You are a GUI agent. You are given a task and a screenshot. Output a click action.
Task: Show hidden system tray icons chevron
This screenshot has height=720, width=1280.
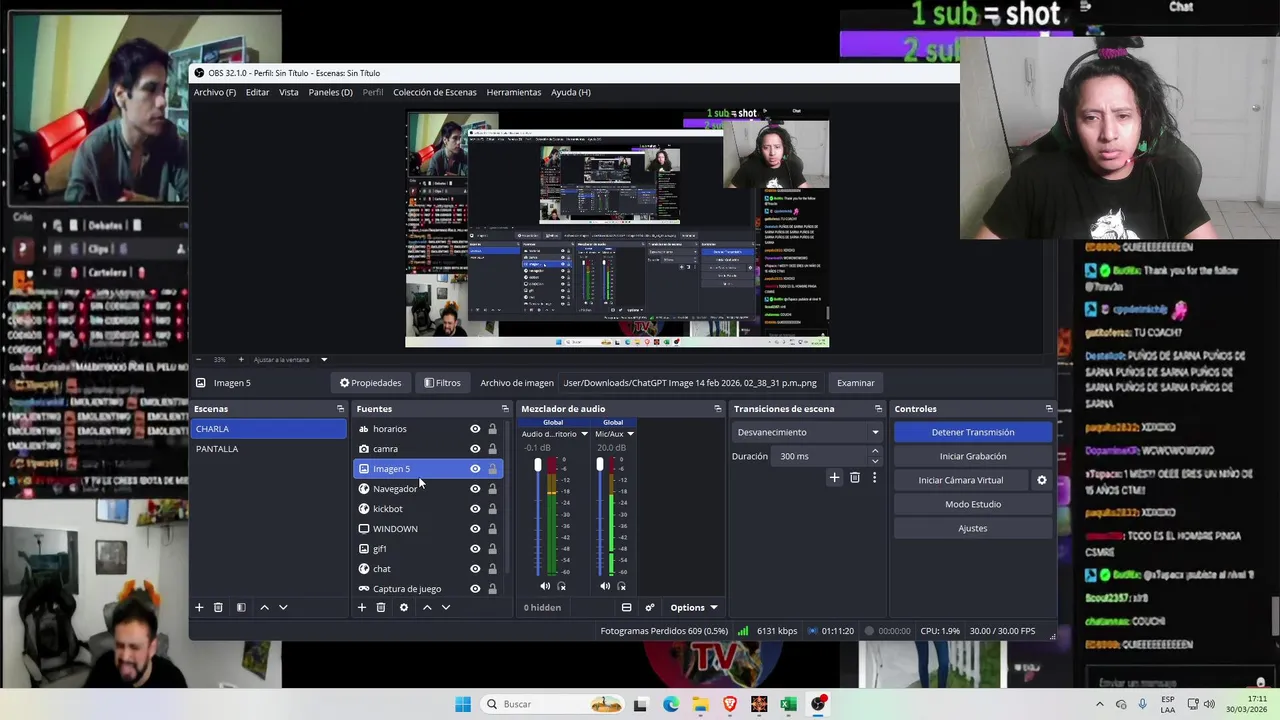[x=1101, y=704]
